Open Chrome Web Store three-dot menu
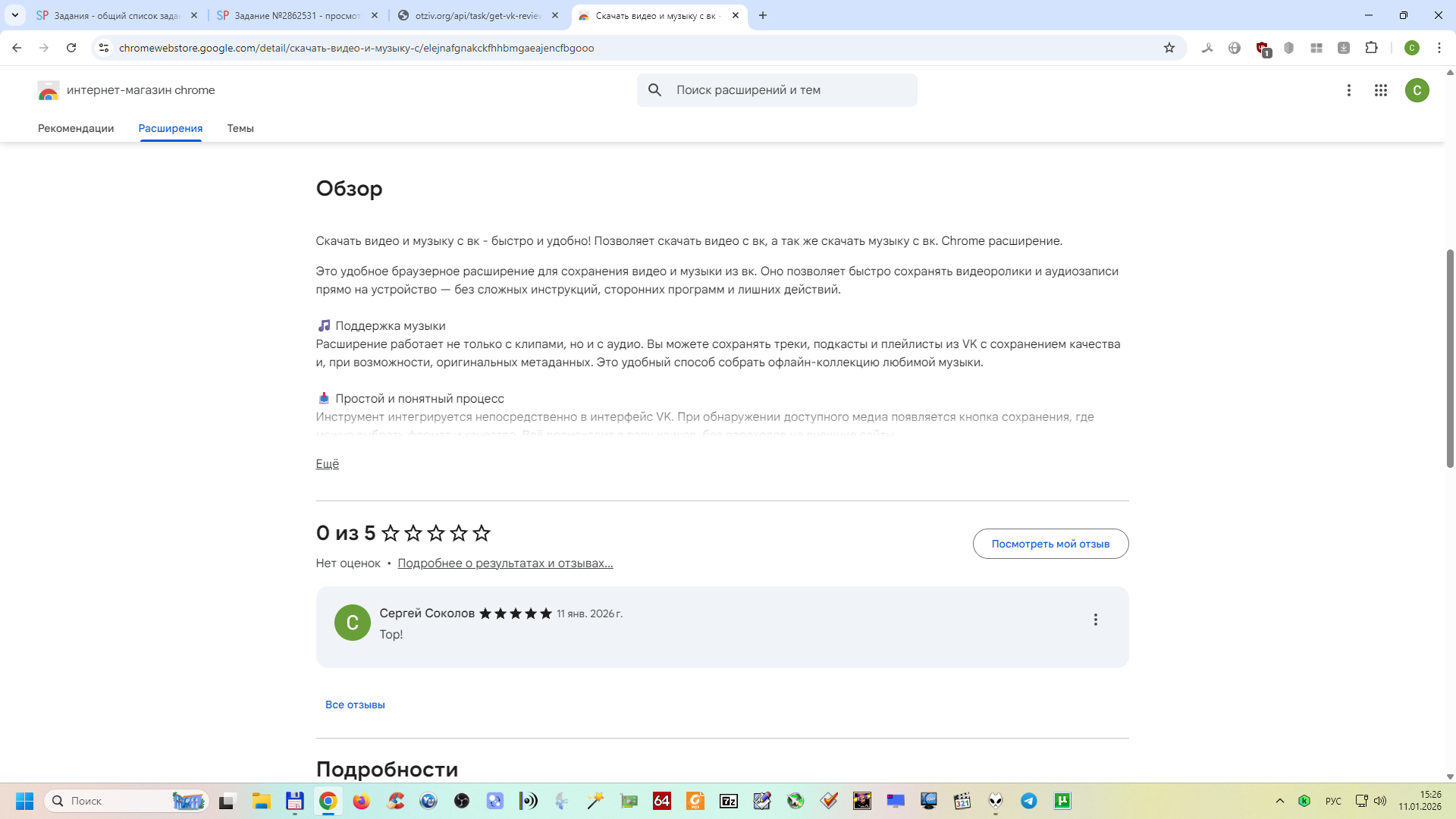This screenshot has height=819, width=1456. (1348, 90)
